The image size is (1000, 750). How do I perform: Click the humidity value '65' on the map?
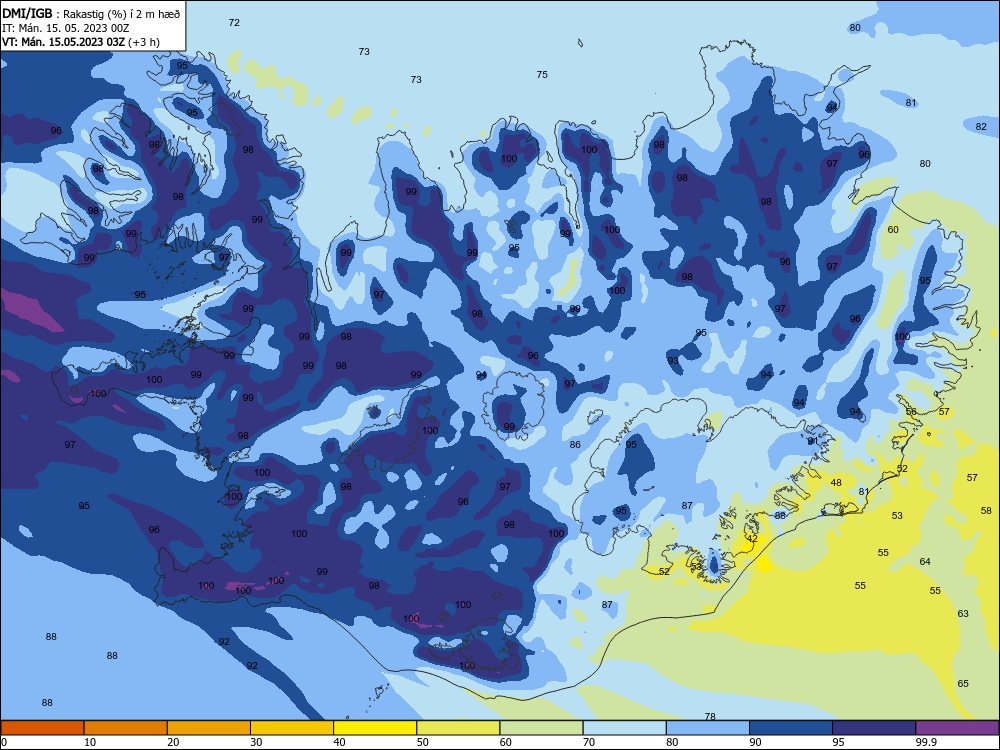pyautogui.click(x=963, y=684)
